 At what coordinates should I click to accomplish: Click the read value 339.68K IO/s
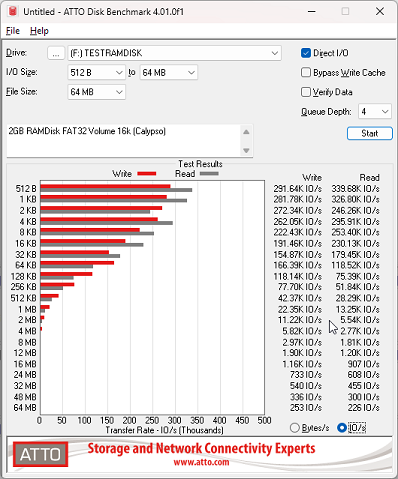pyautogui.click(x=355, y=189)
